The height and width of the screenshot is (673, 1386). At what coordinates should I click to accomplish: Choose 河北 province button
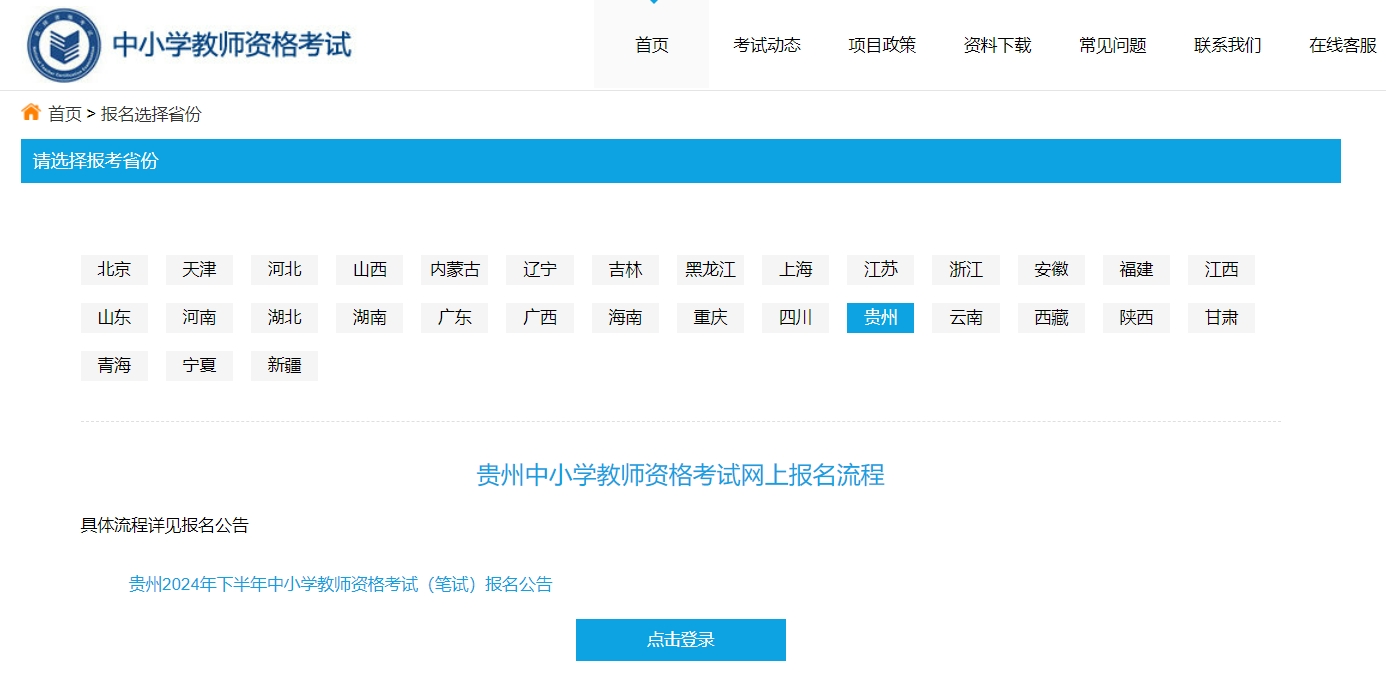tap(284, 270)
